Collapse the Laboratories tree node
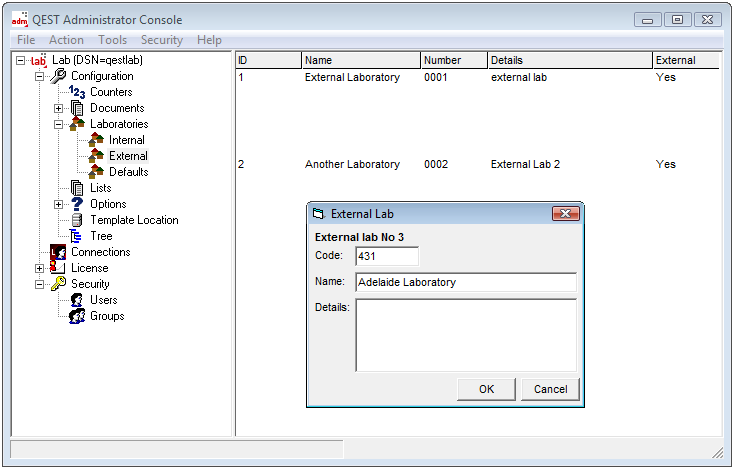Image resolution: width=733 pixels, height=469 pixels. click(x=59, y=124)
